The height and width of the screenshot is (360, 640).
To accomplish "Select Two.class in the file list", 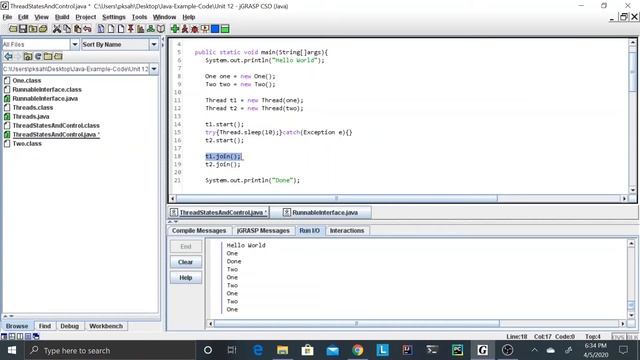I will click(x=27, y=143).
